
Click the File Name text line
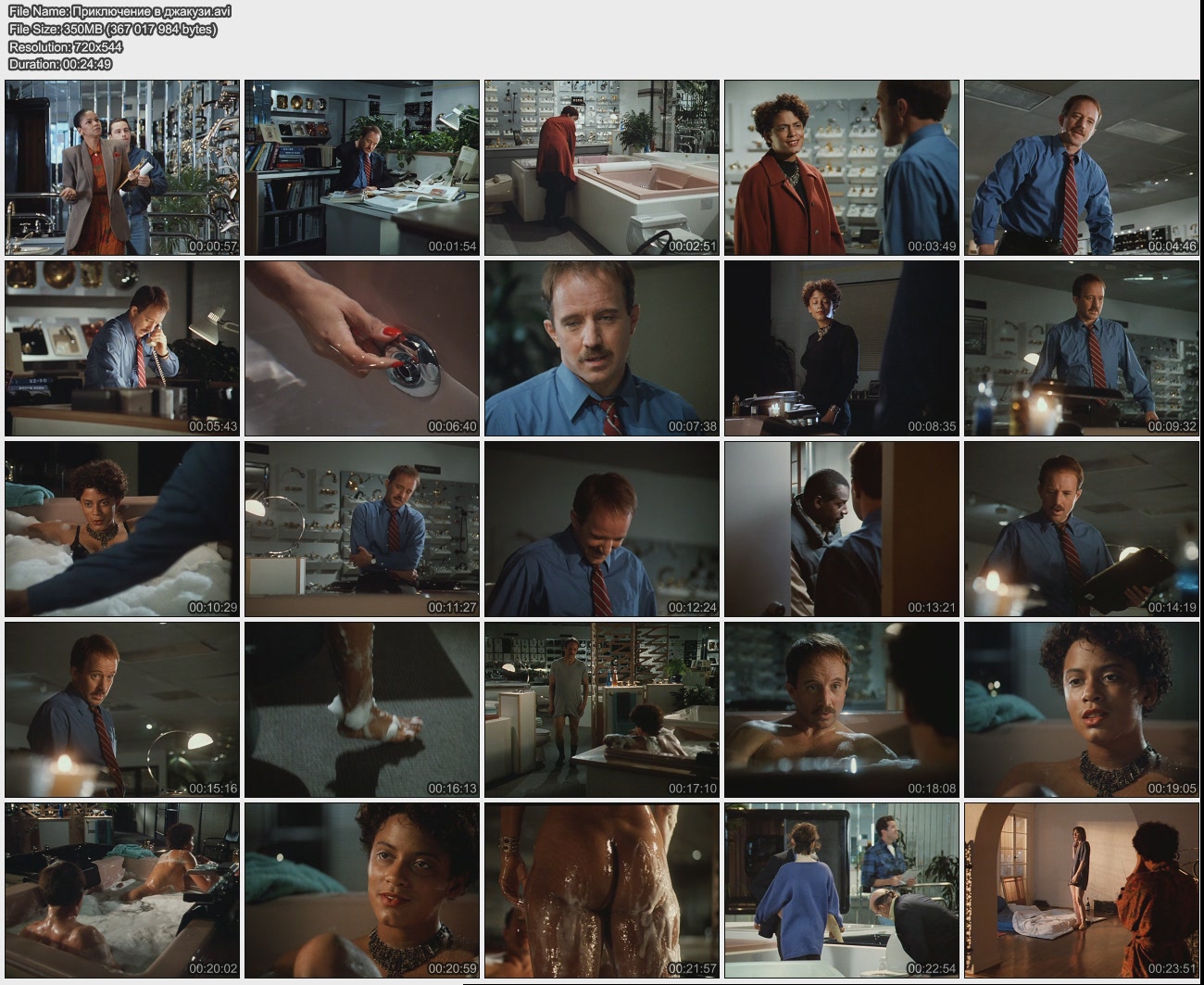point(119,11)
